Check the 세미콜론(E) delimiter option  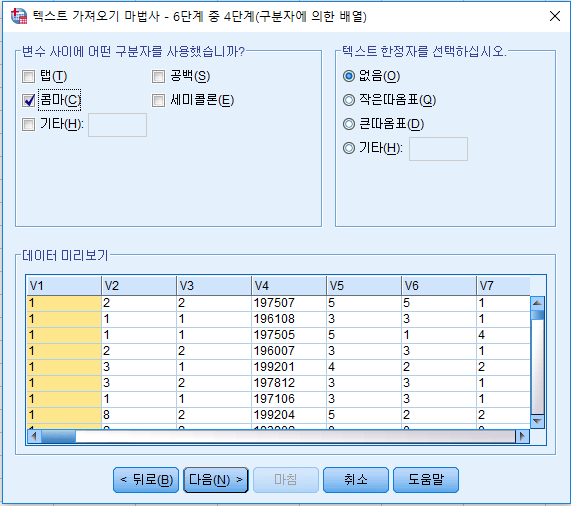[x=158, y=100]
